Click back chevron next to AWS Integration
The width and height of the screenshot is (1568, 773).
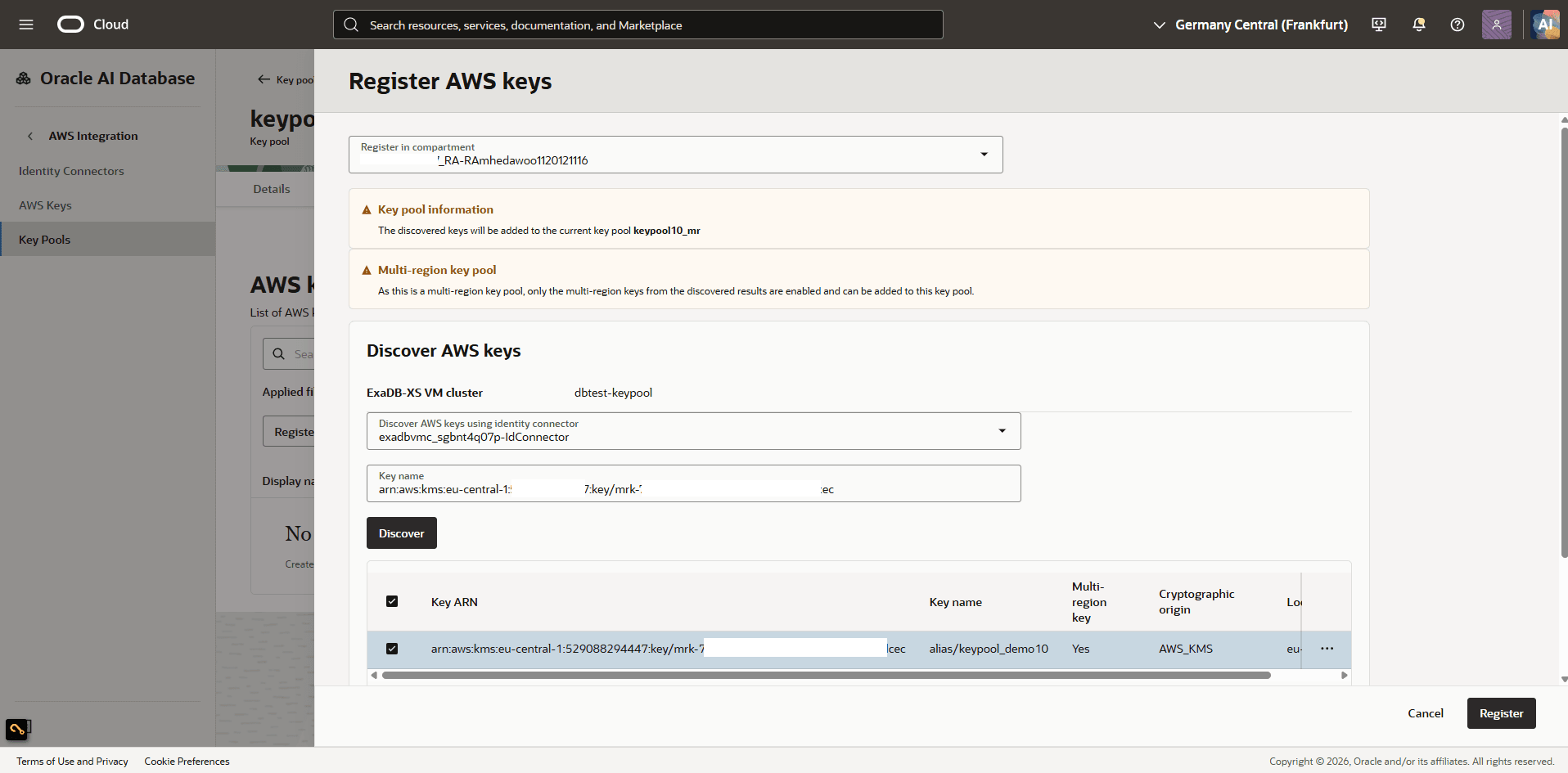[x=30, y=136]
